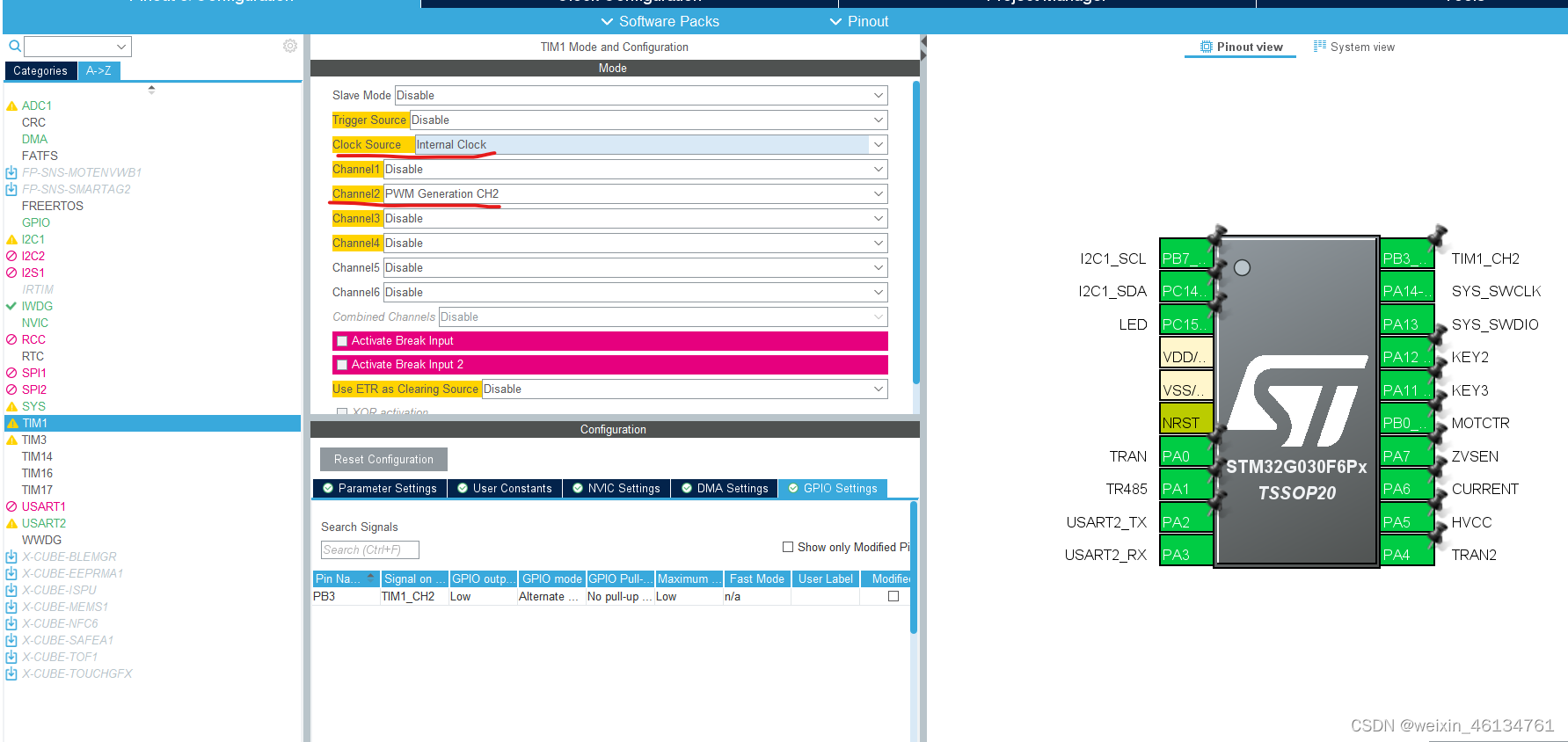Open the Software Packs menu

pos(660,21)
